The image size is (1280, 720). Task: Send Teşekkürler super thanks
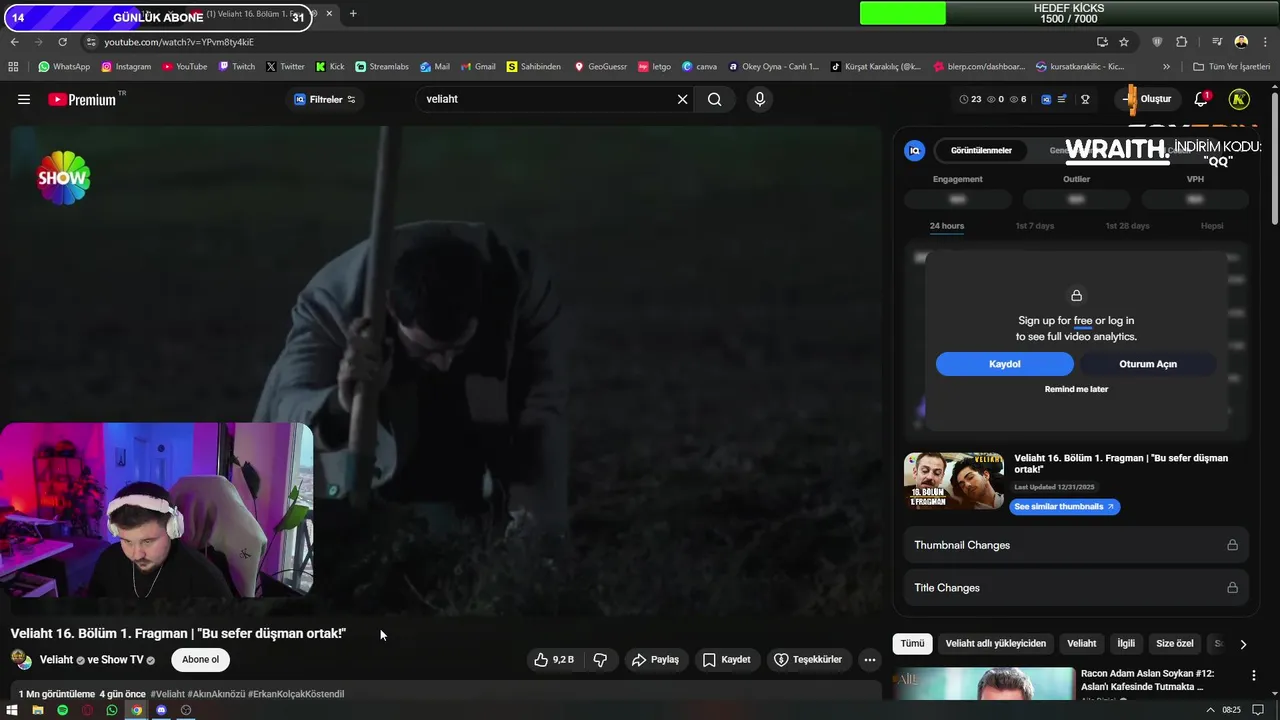coord(808,659)
